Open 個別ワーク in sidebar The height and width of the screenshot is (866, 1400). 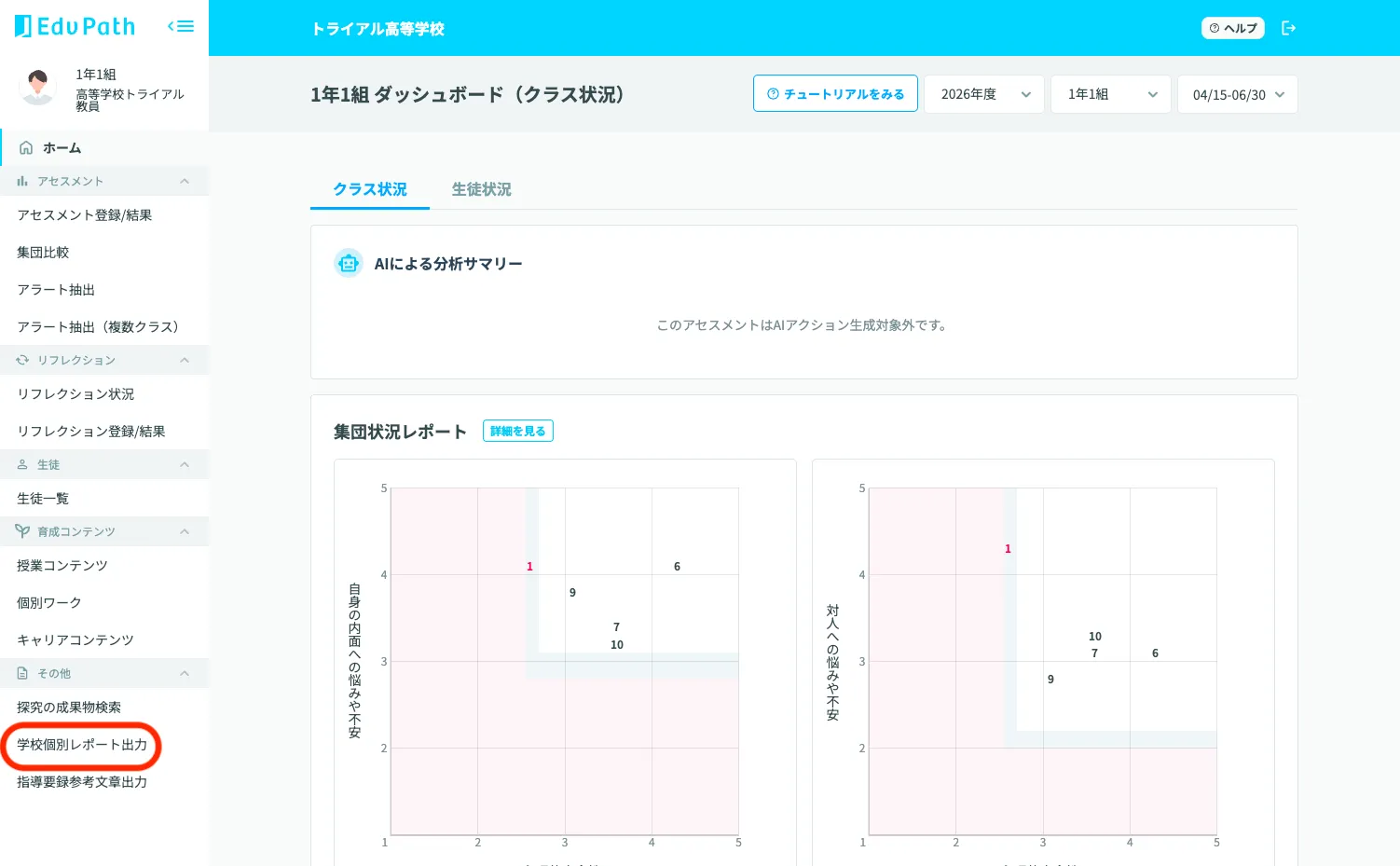click(104, 603)
